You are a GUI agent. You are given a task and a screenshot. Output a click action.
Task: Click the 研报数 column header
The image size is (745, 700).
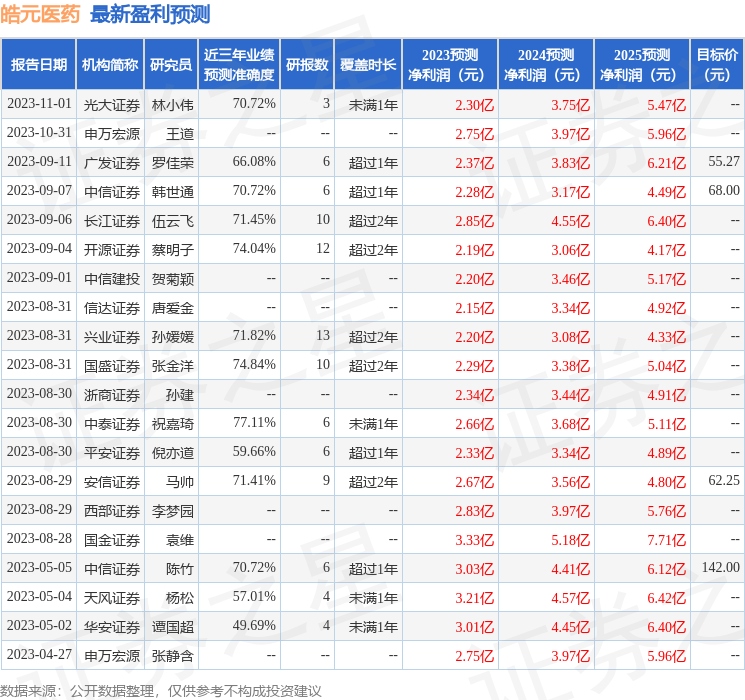307,65
